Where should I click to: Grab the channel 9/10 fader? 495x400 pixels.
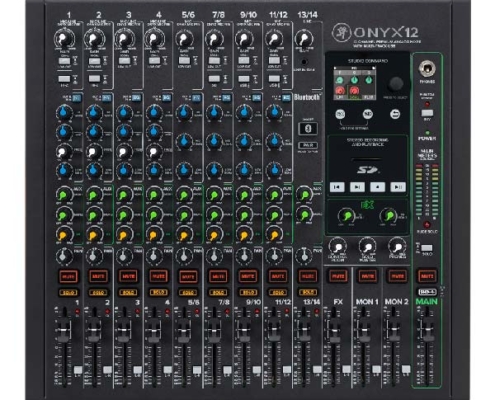click(x=244, y=330)
